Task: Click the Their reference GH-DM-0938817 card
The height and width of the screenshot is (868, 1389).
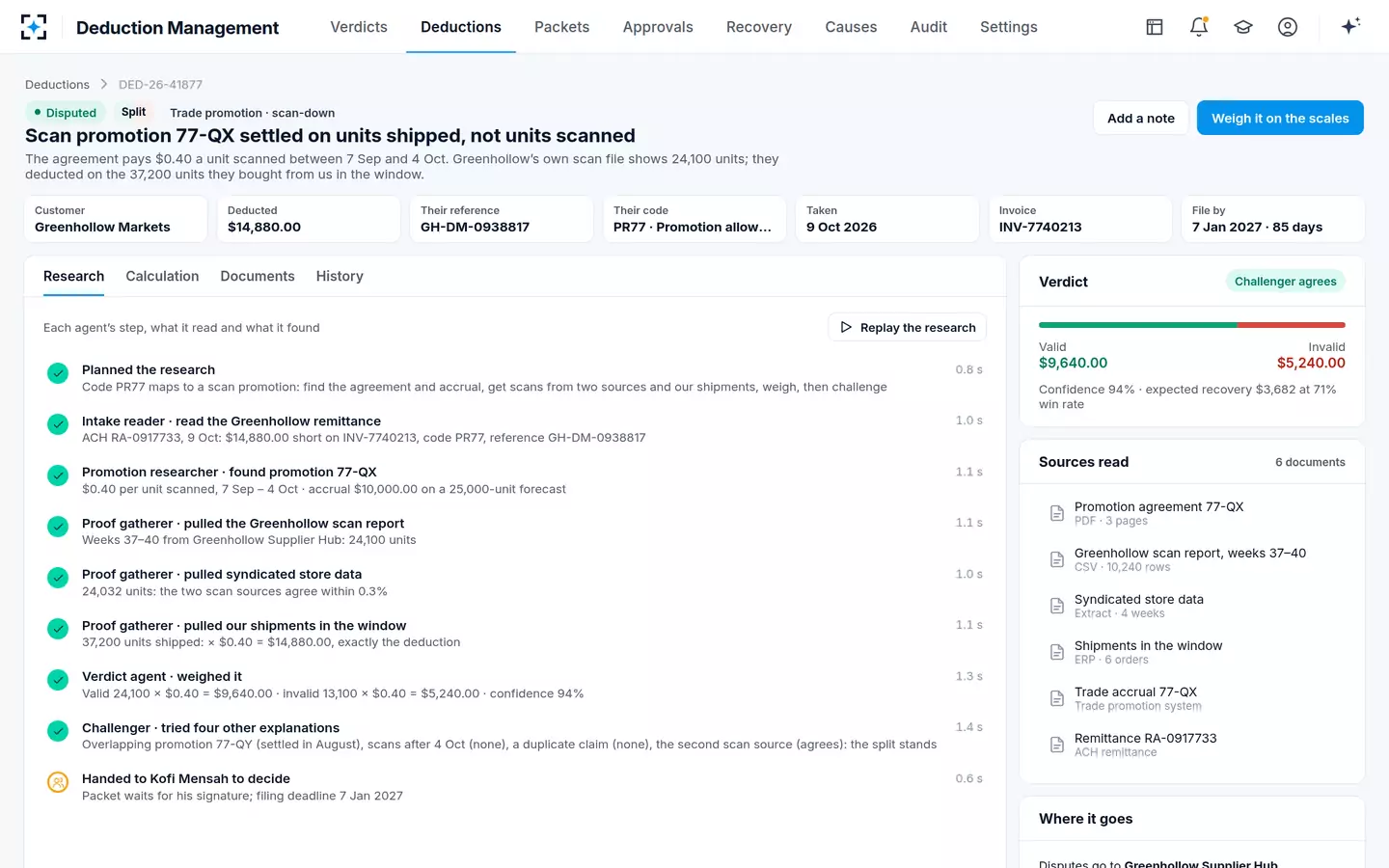Action: click(502, 219)
